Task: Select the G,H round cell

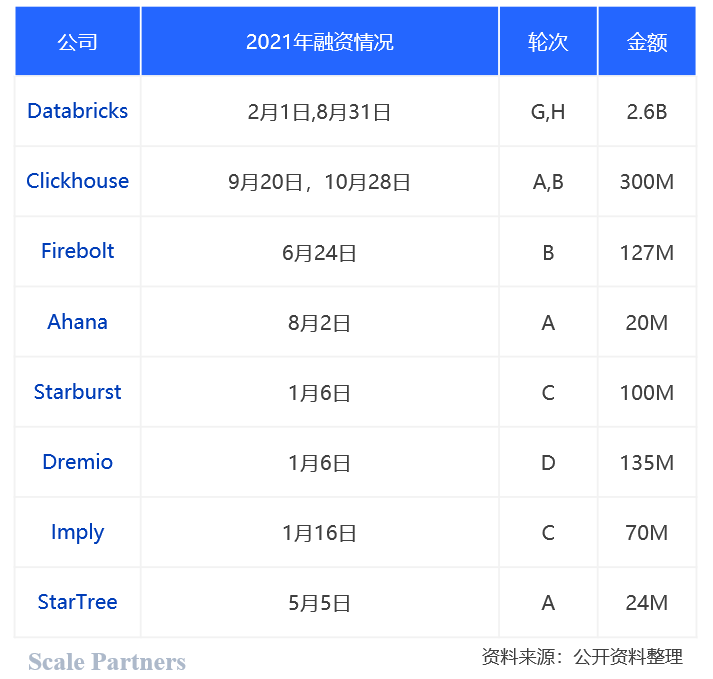Action: click(548, 112)
